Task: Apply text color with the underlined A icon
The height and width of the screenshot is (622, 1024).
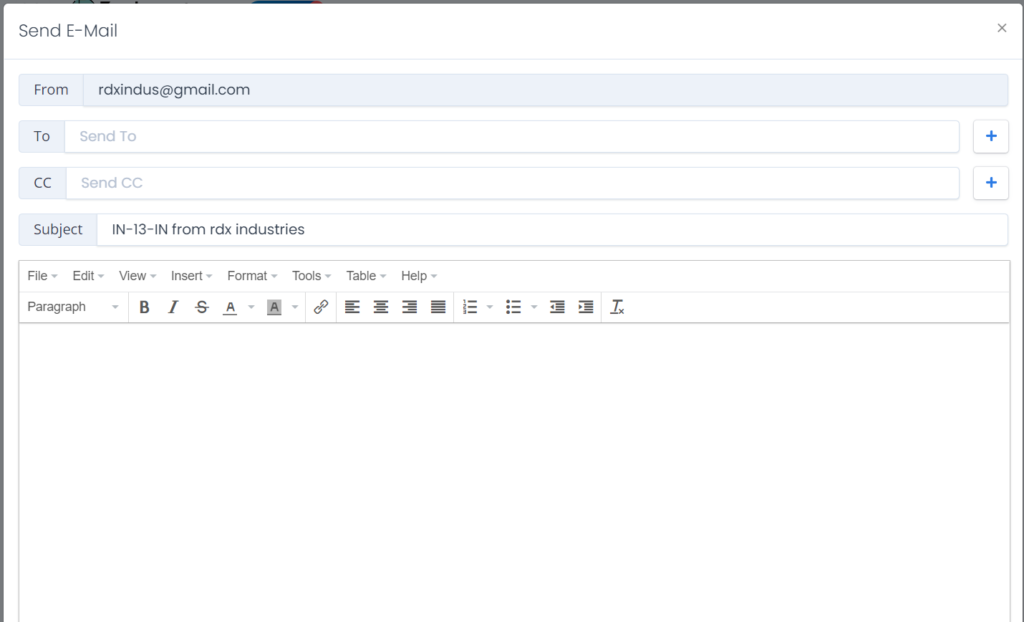Action: click(230, 307)
